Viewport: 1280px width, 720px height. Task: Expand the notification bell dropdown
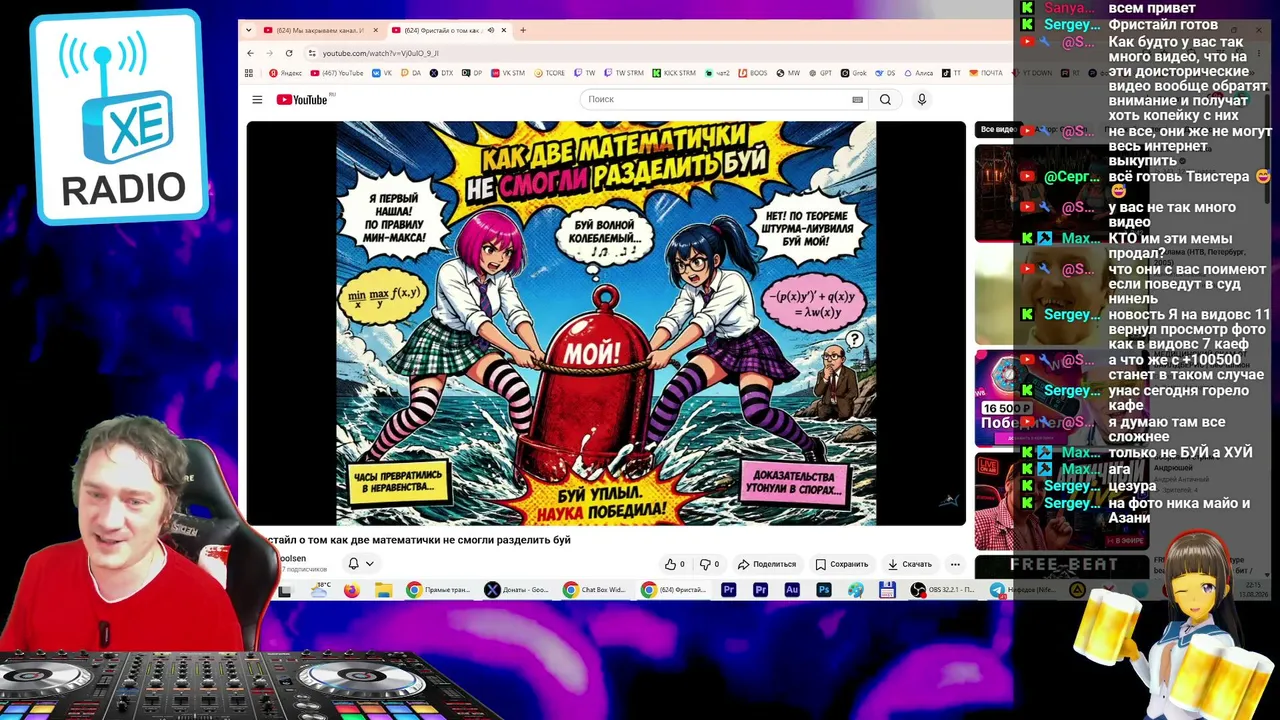(361, 564)
